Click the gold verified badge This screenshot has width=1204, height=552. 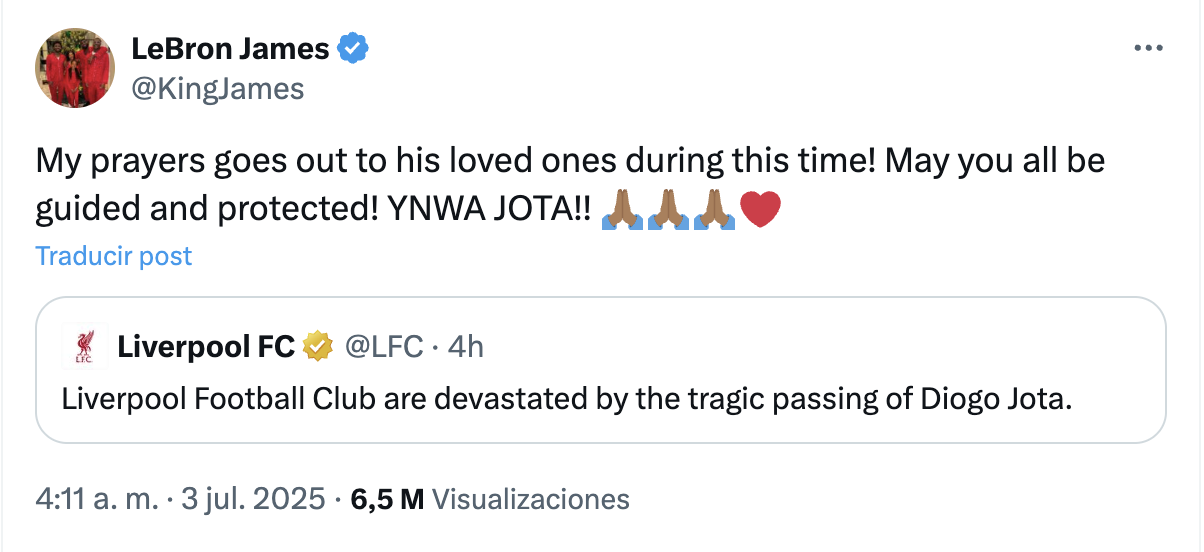point(318,347)
